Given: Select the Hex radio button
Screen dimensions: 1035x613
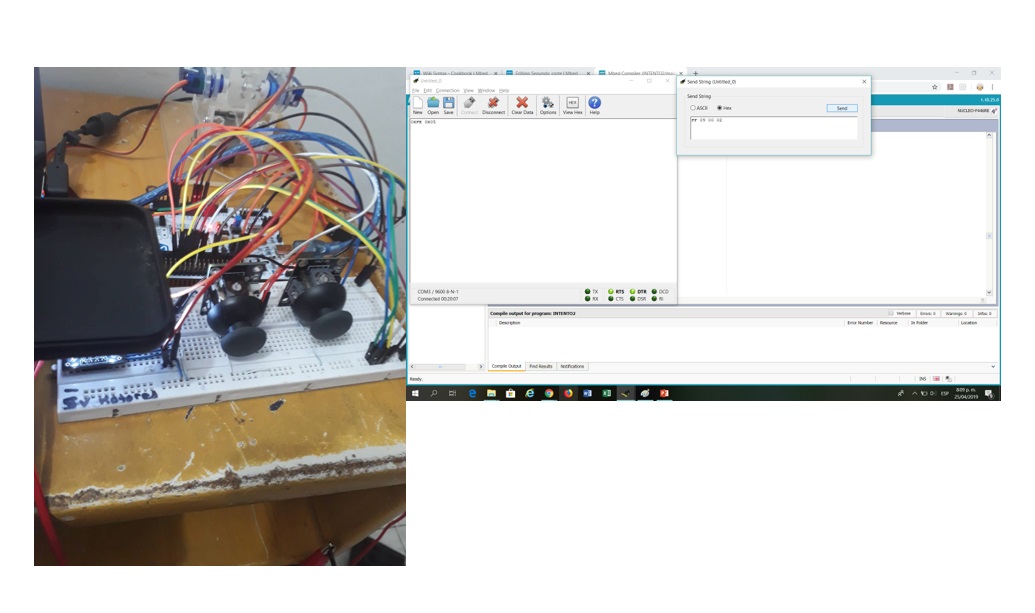Looking at the screenshot, I should pyautogui.click(x=720, y=108).
